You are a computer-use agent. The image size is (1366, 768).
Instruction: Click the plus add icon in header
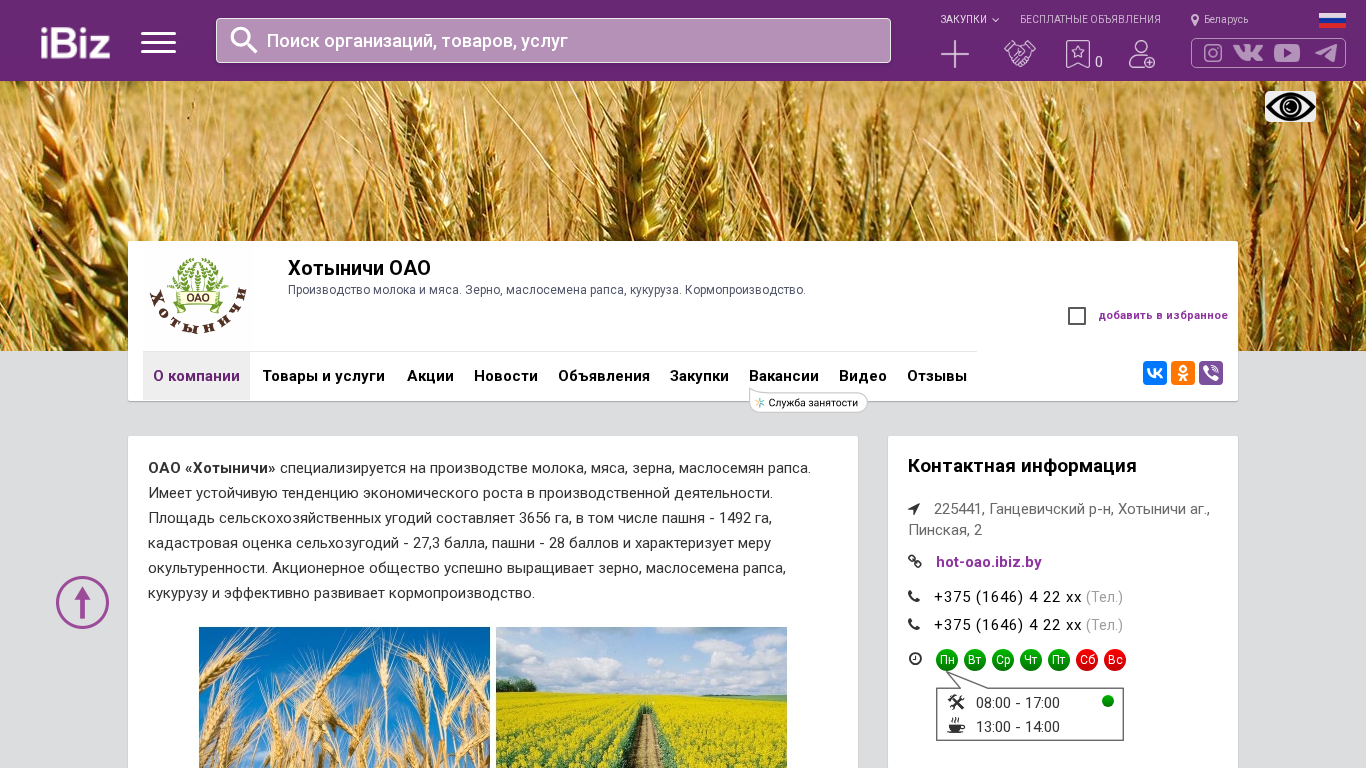pos(955,54)
